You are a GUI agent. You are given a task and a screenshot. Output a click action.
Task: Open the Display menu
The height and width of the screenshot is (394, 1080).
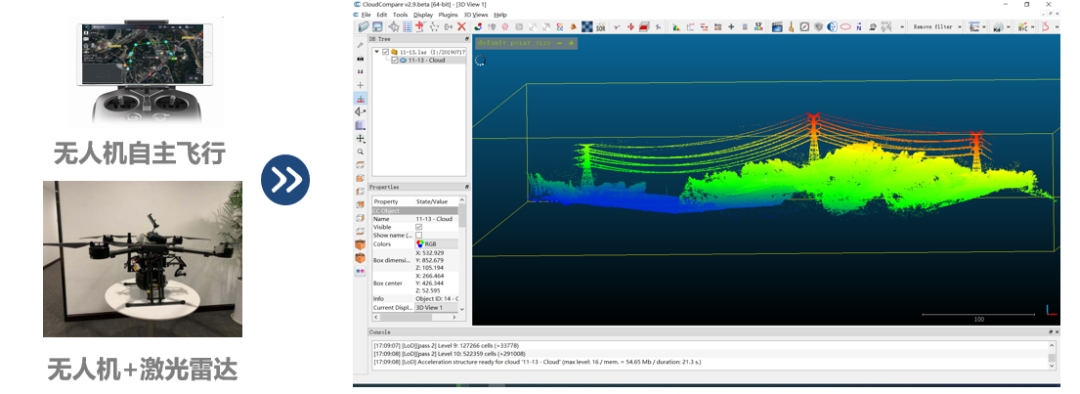pyautogui.click(x=423, y=14)
